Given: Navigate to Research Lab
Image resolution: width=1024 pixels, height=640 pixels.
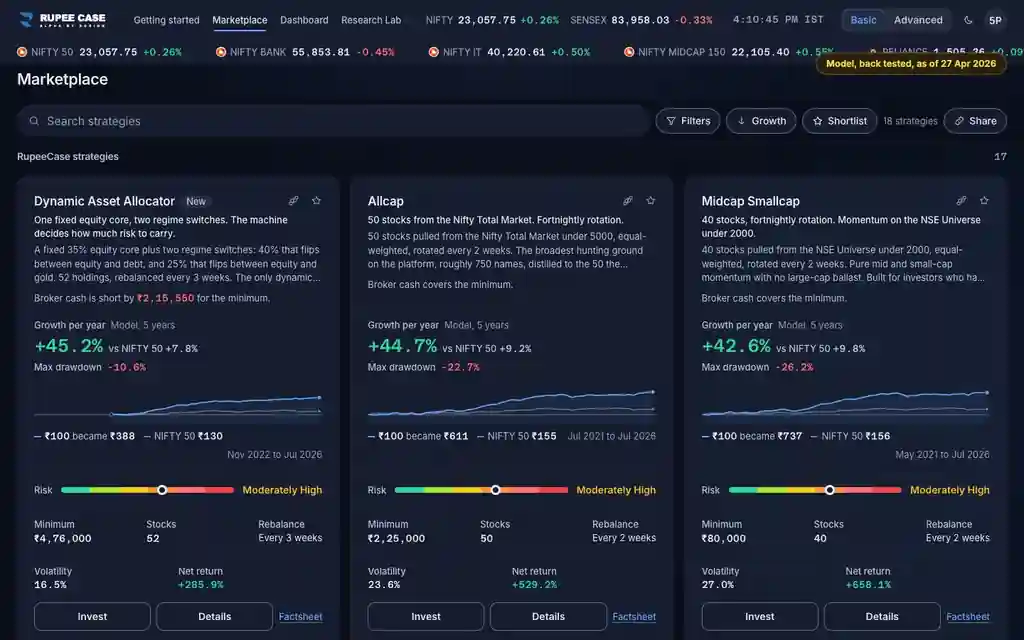Looking at the screenshot, I should (x=371, y=20).
